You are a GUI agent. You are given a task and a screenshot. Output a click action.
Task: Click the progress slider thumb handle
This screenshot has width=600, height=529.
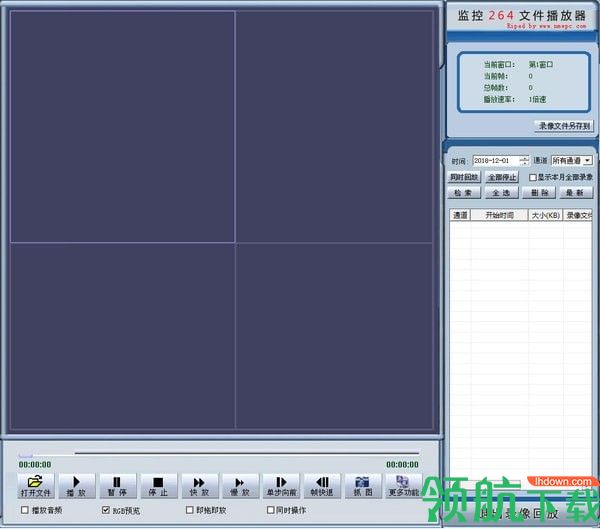(26, 455)
